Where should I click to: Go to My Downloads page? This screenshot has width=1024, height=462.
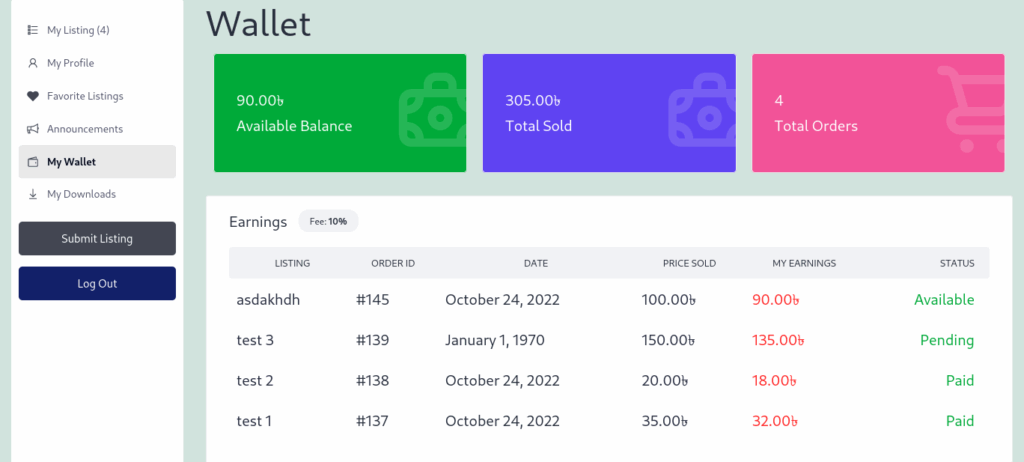coord(81,194)
